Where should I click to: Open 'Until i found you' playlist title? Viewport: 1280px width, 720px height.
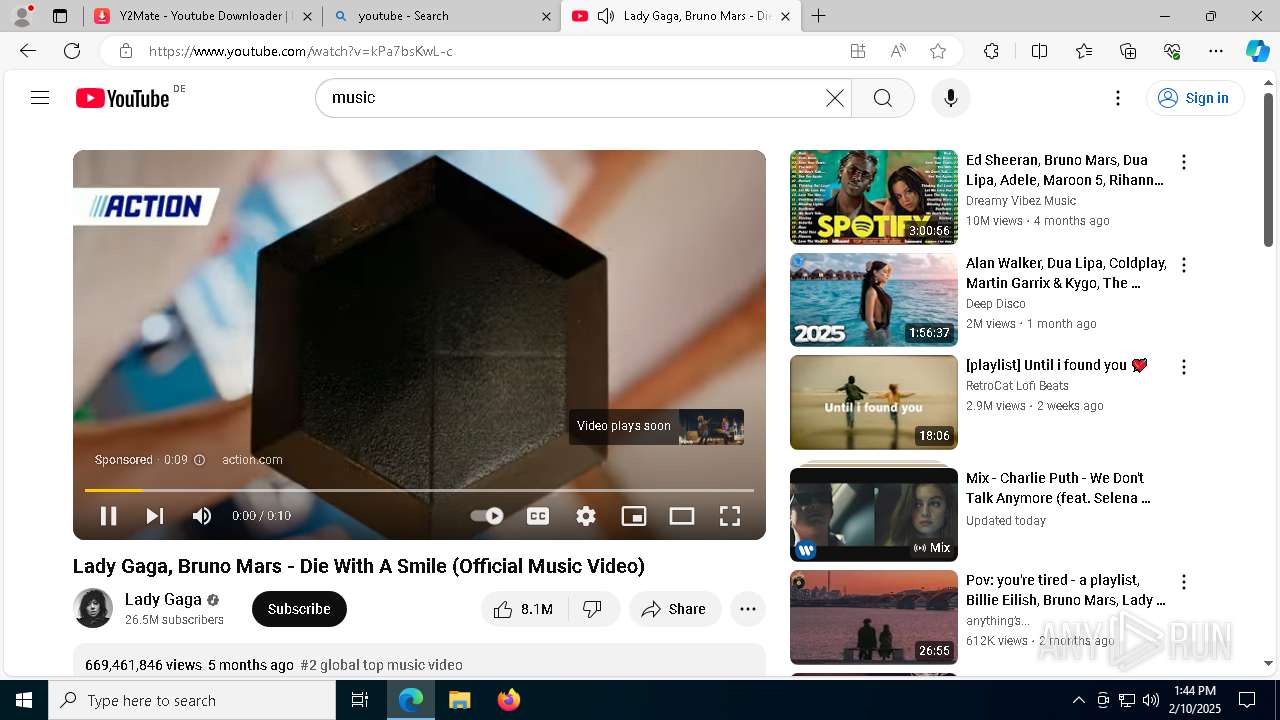[1057, 365]
